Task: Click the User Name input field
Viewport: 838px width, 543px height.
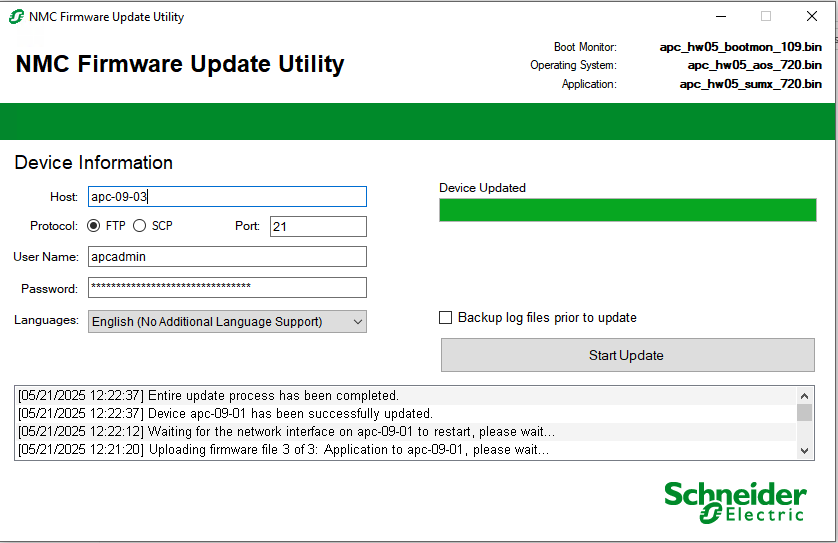Action: click(x=227, y=257)
